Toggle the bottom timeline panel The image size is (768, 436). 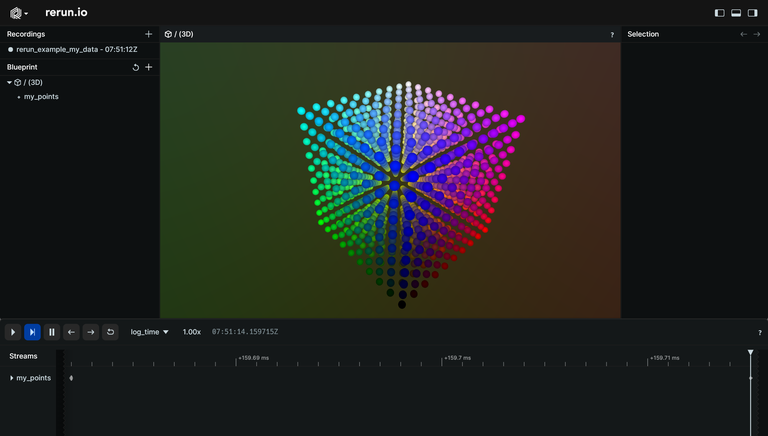tap(736, 13)
